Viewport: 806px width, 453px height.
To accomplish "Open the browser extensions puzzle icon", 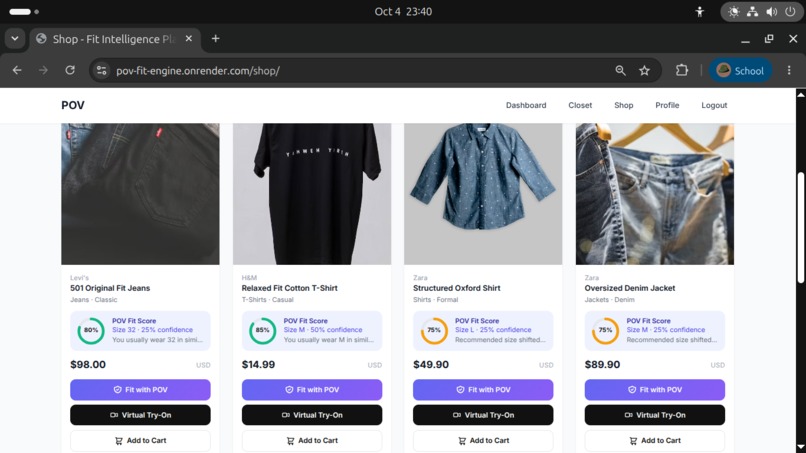I will [682, 70].
